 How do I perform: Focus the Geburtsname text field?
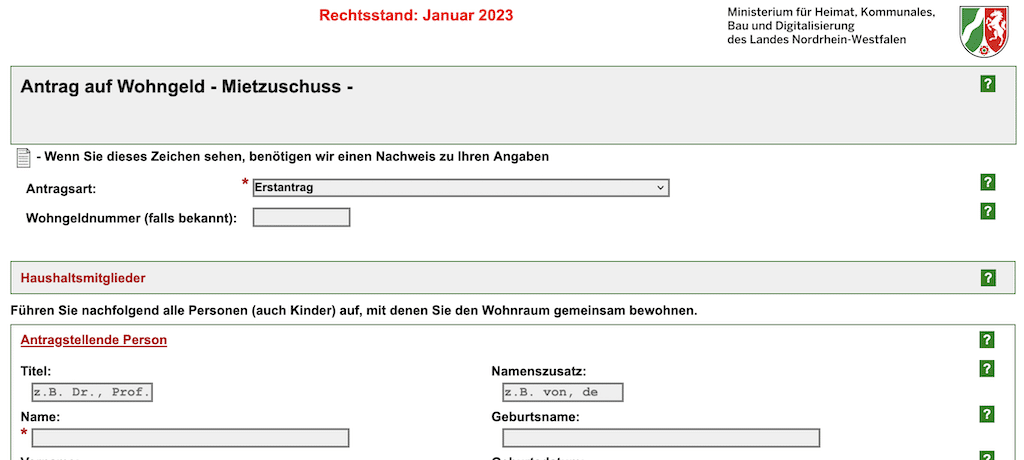(x=661, y=438)
